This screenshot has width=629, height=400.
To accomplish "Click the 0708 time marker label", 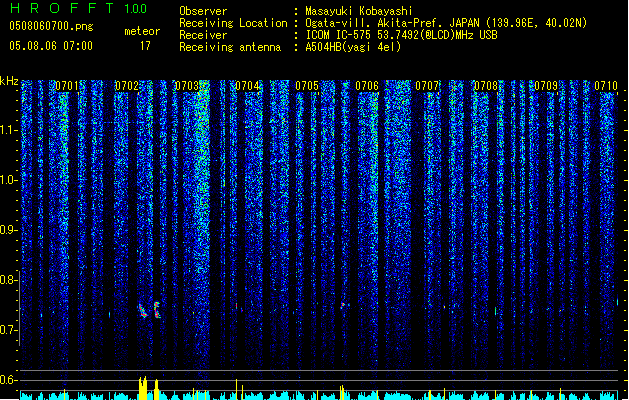I will click(486, 86).
